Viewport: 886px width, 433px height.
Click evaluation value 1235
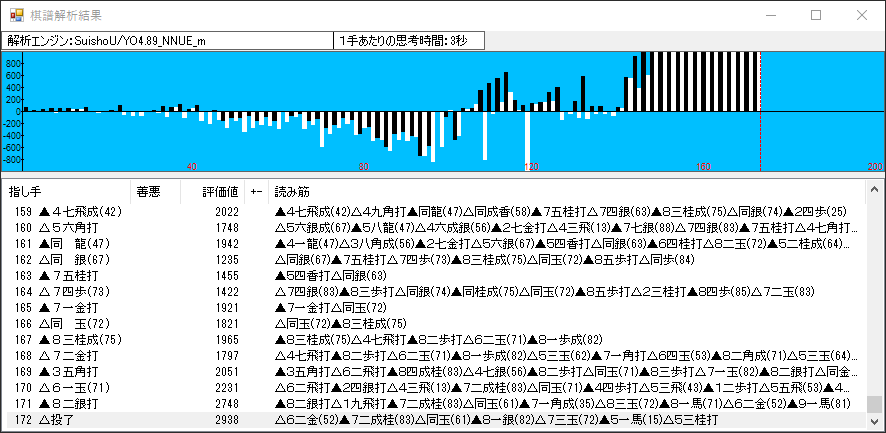pyautogui.click(x=227, y=260)
